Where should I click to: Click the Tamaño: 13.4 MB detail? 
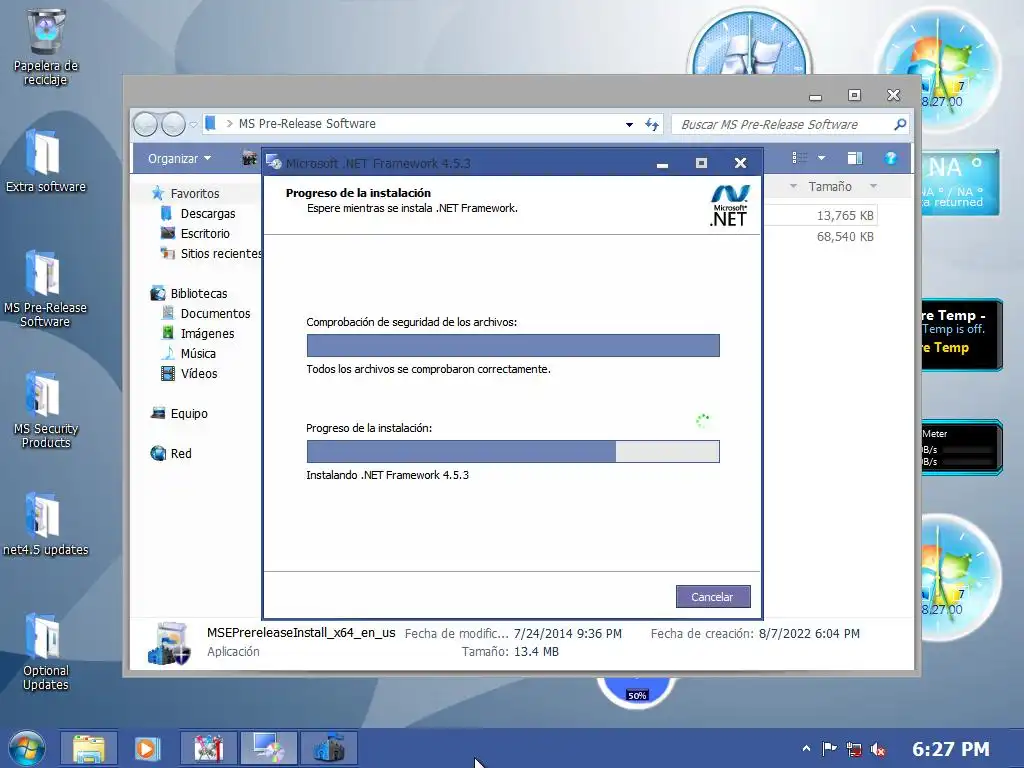point(510,651)
